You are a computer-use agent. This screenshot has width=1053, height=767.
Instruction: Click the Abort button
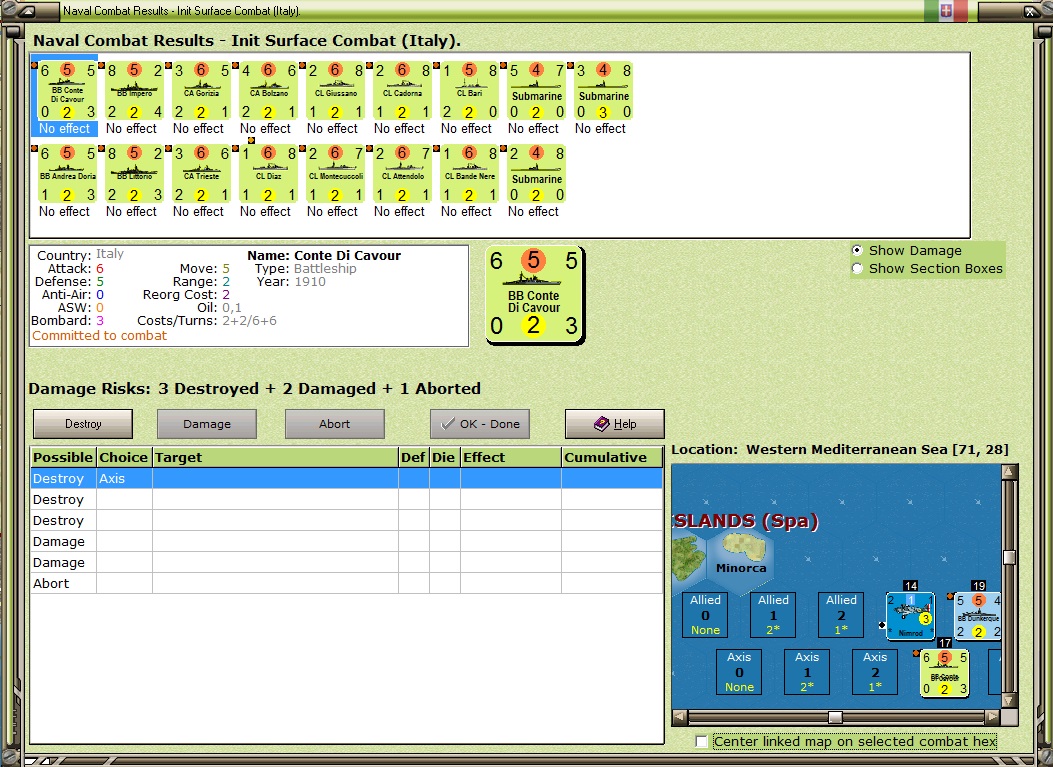click(x=334, y=424)
